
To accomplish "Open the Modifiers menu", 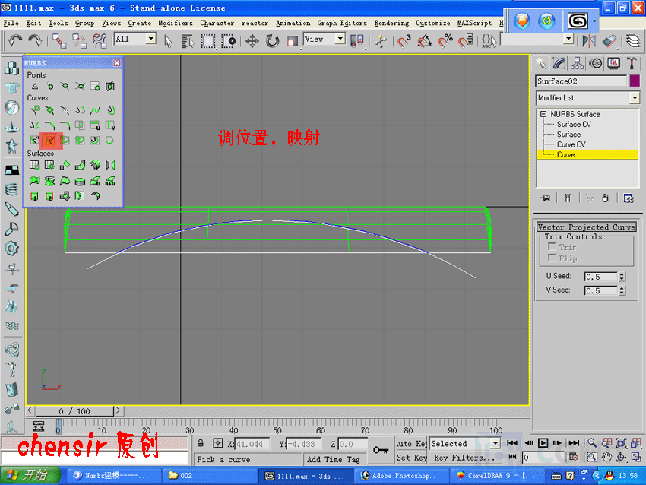I will (x=175, y=23).
